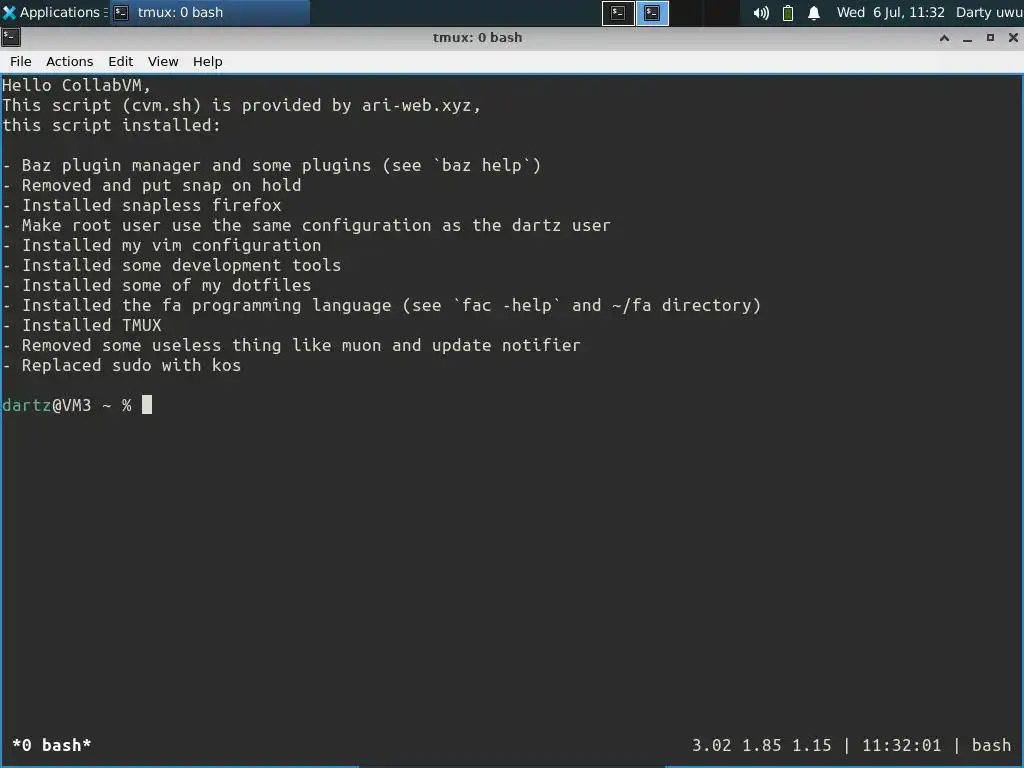
Task: Click 'Installed some development tools' line
Action: 172,265
